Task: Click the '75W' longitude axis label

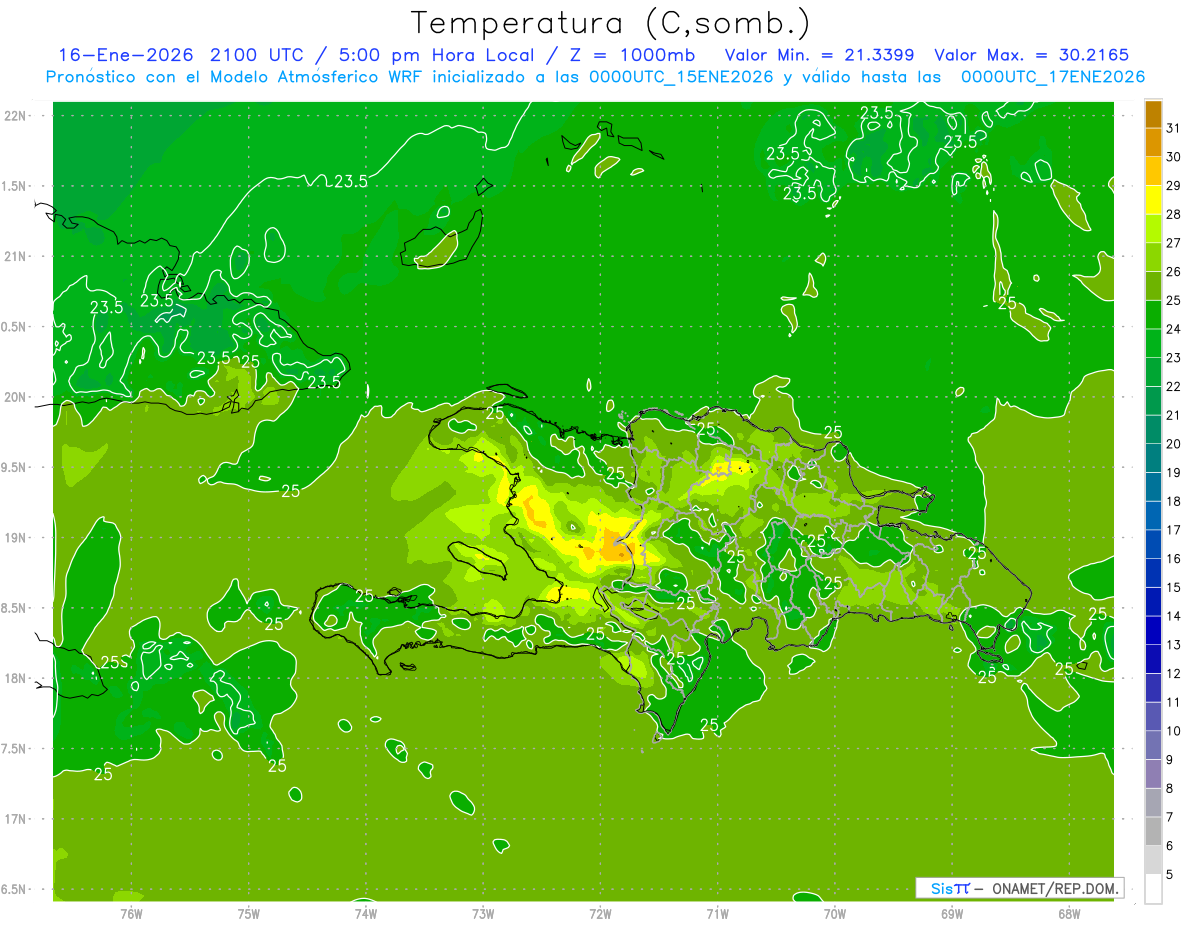Action: (x=249, y=913)
